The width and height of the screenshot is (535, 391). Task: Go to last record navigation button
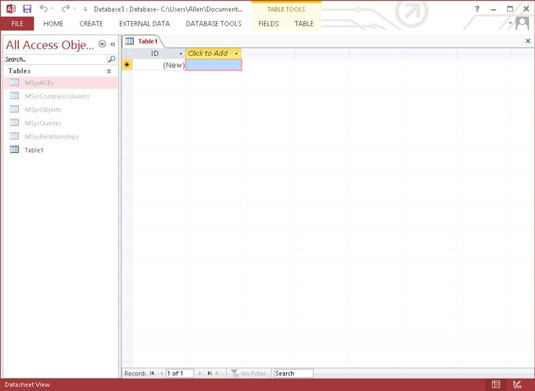click(209, 373)
